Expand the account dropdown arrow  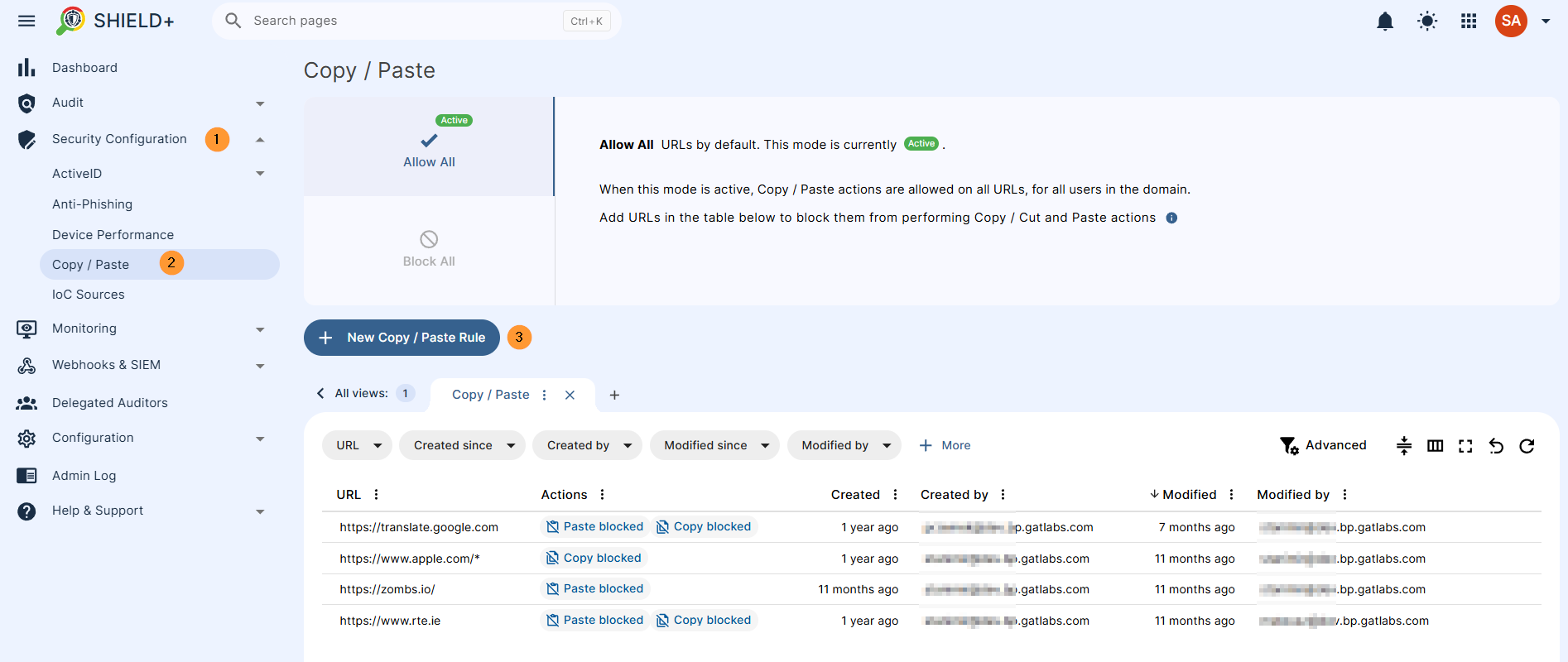tap(1546, 22)
